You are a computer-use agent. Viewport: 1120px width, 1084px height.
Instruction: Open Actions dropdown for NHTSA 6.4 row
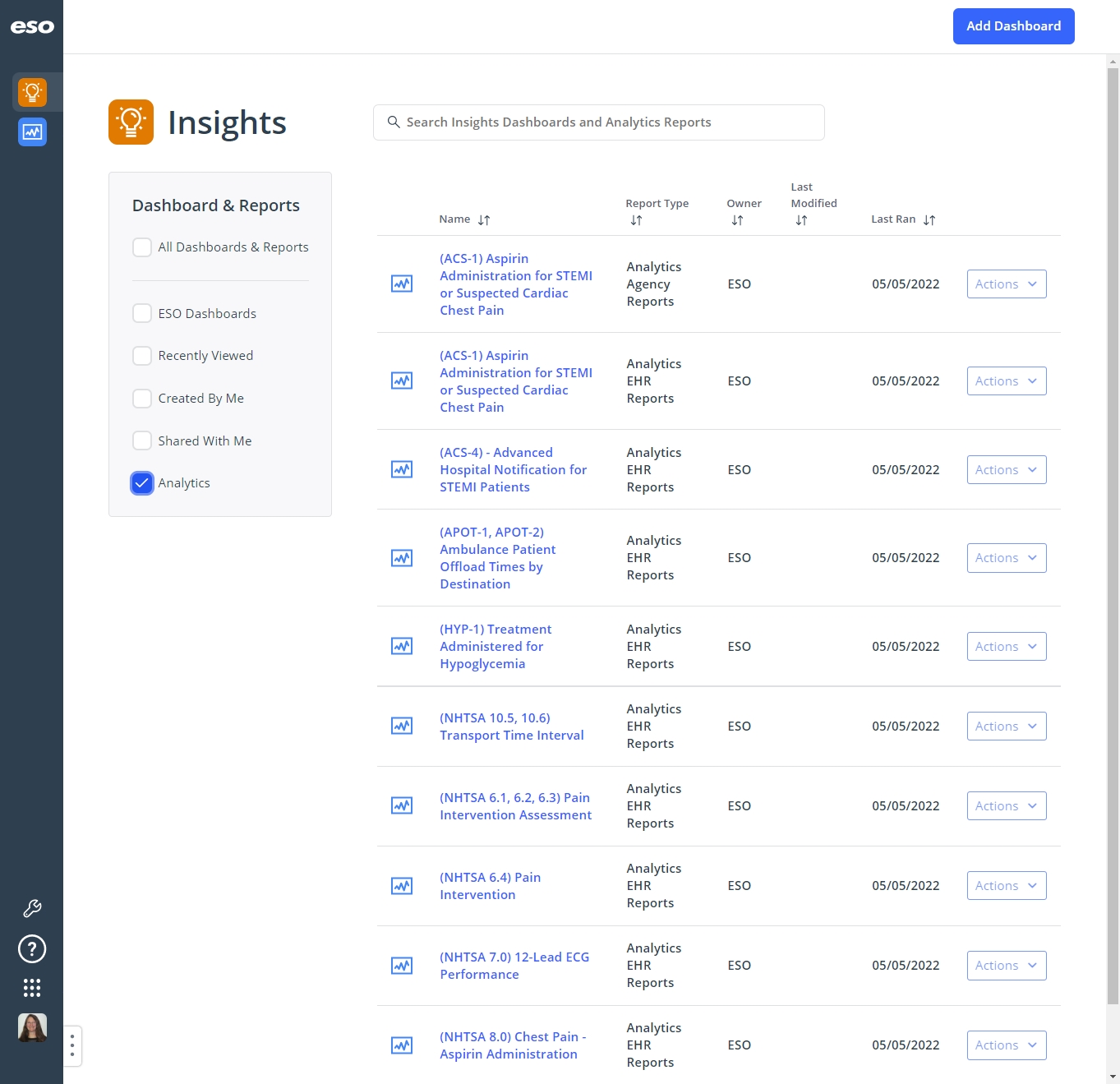point(1007,886)
